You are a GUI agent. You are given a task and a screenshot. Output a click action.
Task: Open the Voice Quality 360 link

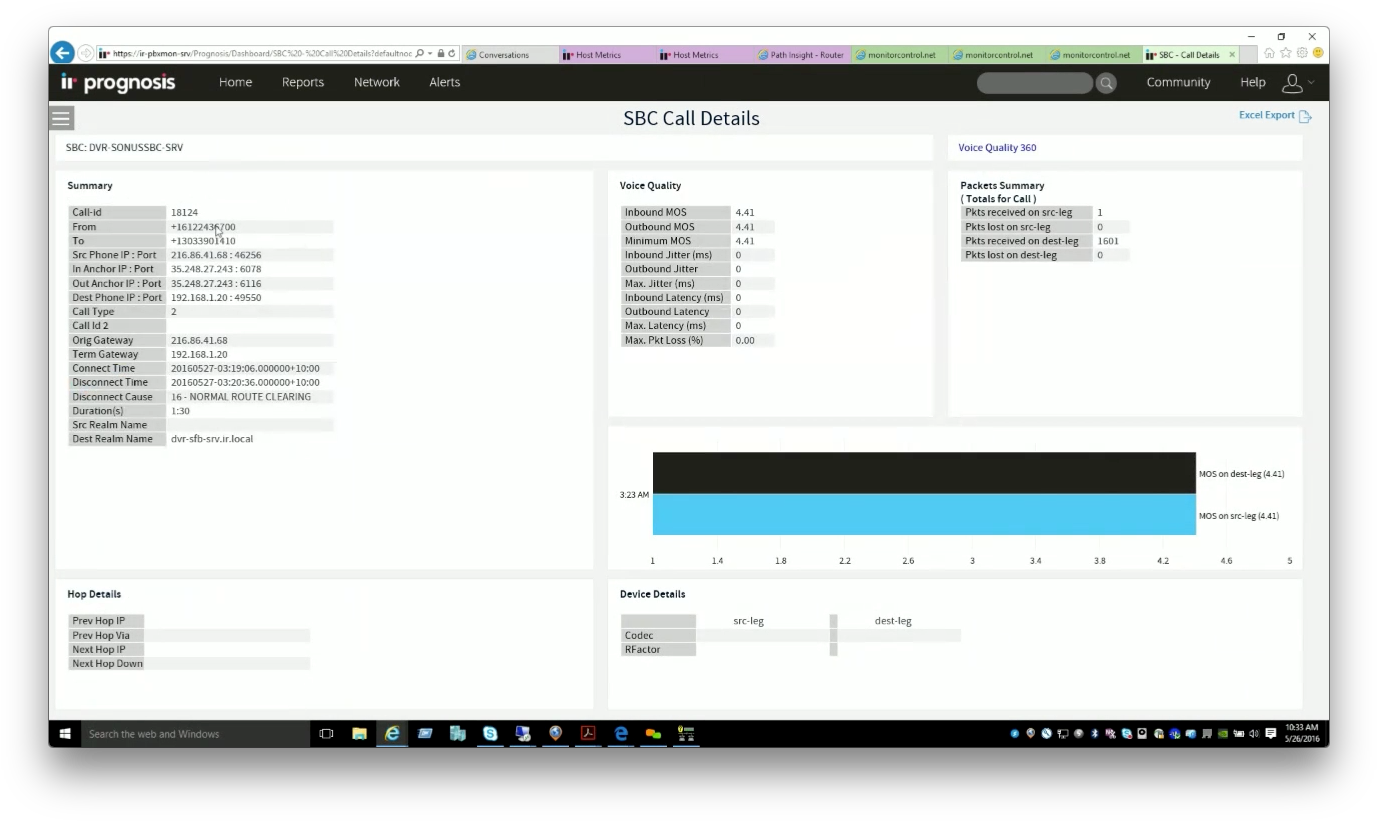point(997,148)
